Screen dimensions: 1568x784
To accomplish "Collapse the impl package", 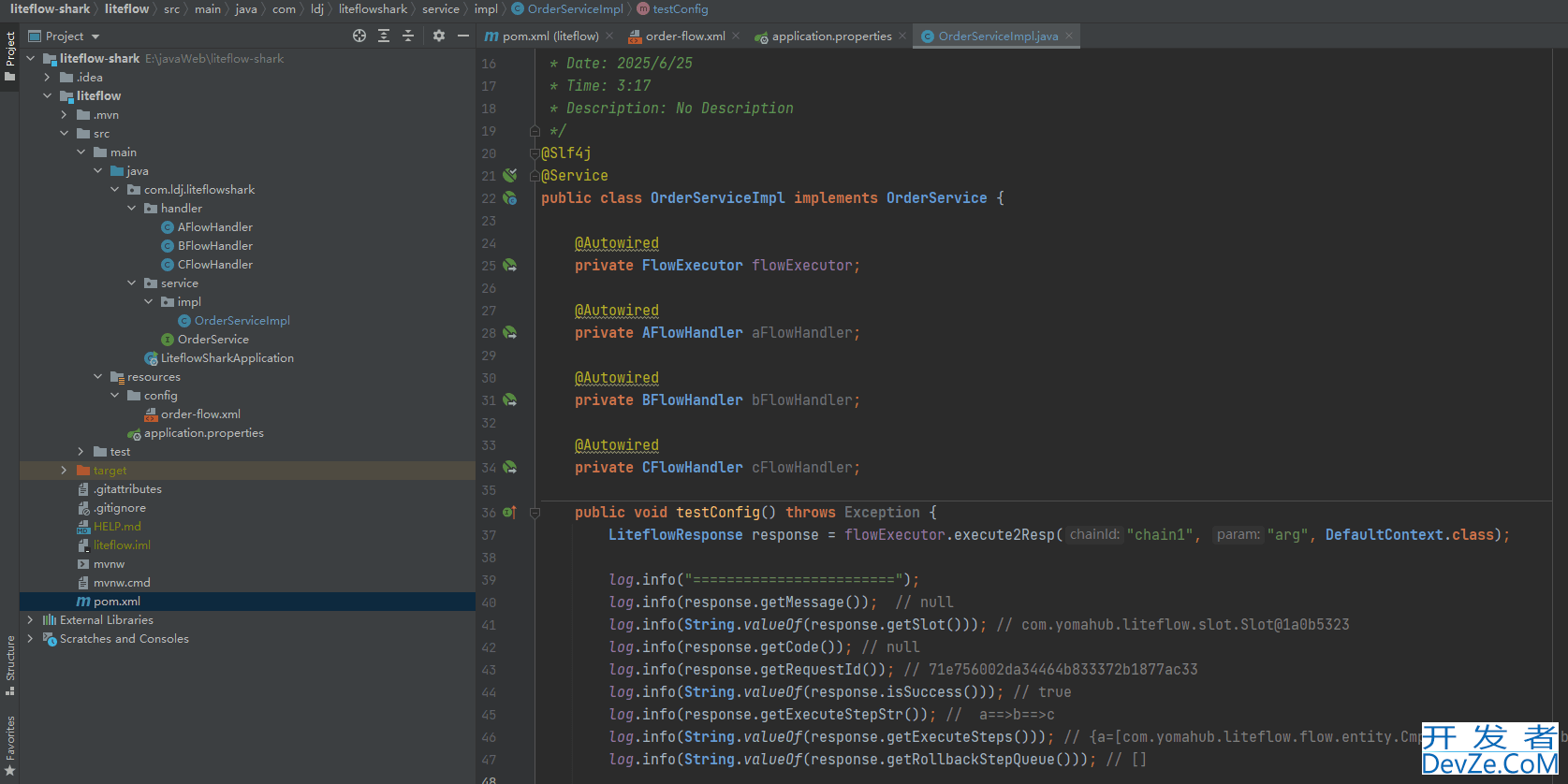I will [x=149, y=301].
